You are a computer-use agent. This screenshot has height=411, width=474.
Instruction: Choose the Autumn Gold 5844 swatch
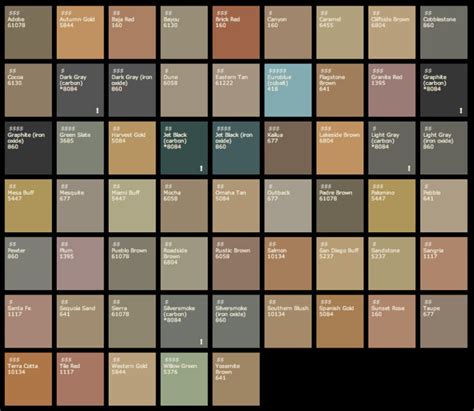click(80, 32)
